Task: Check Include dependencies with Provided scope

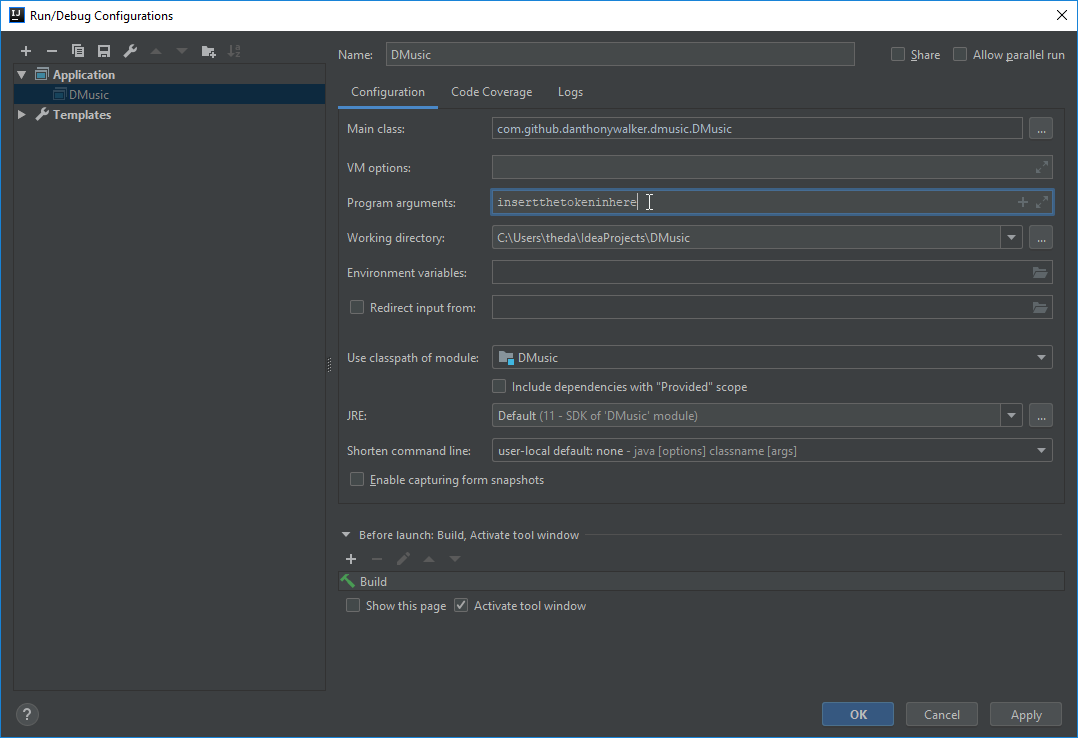Action: (499, 387)
